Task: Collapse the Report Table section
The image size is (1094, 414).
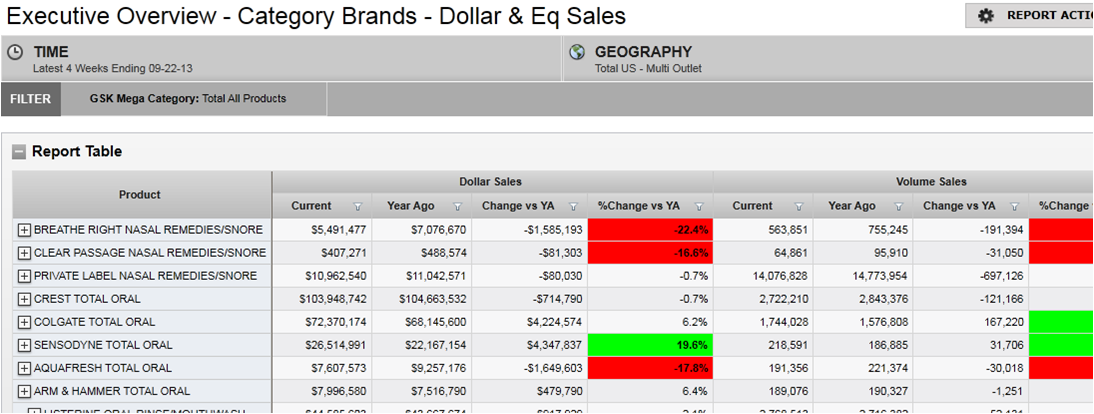Action: point(19,152)
